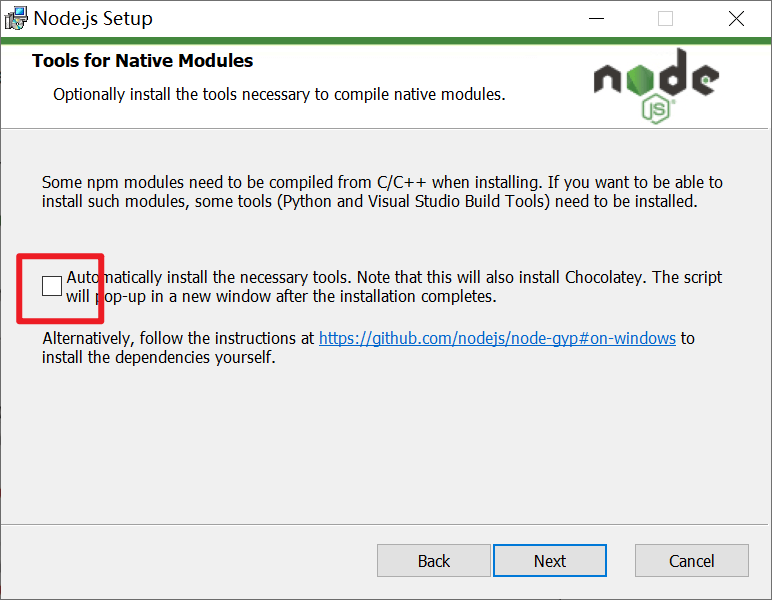The image size is (772, 600).
Task: Go back with the Back button
Action: pyautogui.click(x=434, y=561)
